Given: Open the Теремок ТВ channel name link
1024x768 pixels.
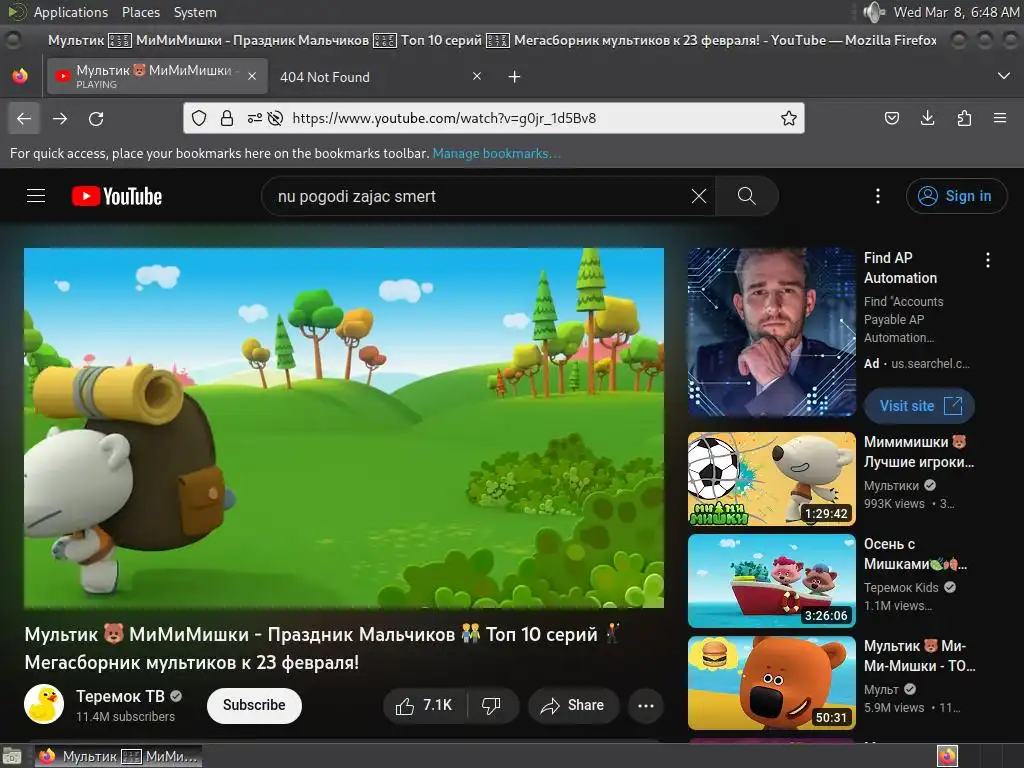Looking at the screenshot, I should pos(120,696).
